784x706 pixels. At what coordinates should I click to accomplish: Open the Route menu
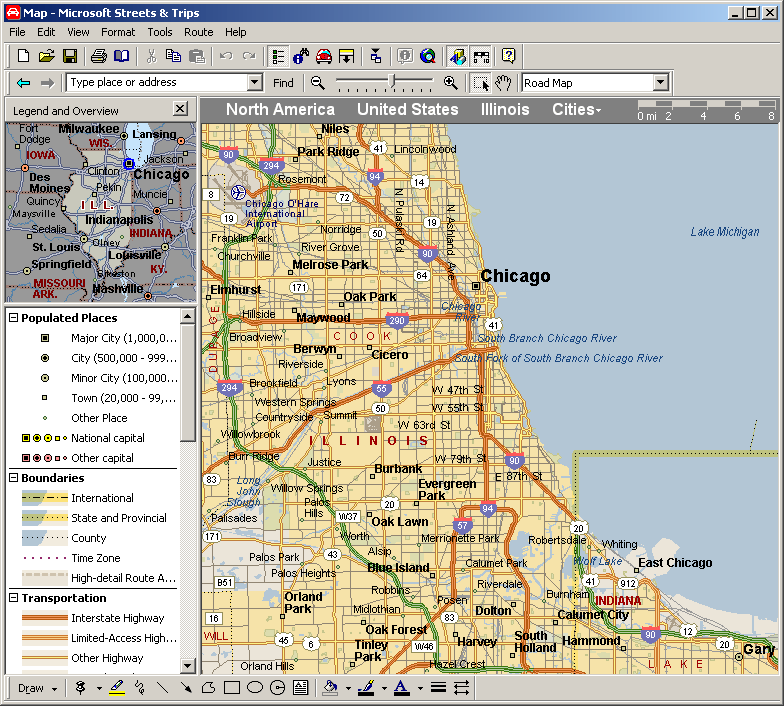[x=198, y=32]
